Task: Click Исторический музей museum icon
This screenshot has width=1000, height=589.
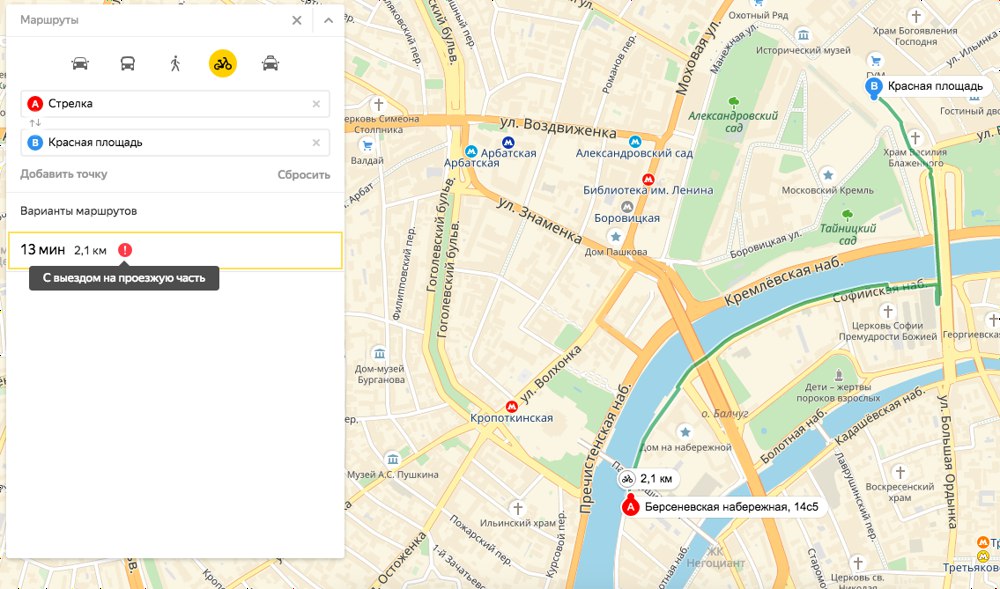Action: (x=804, y=34)
